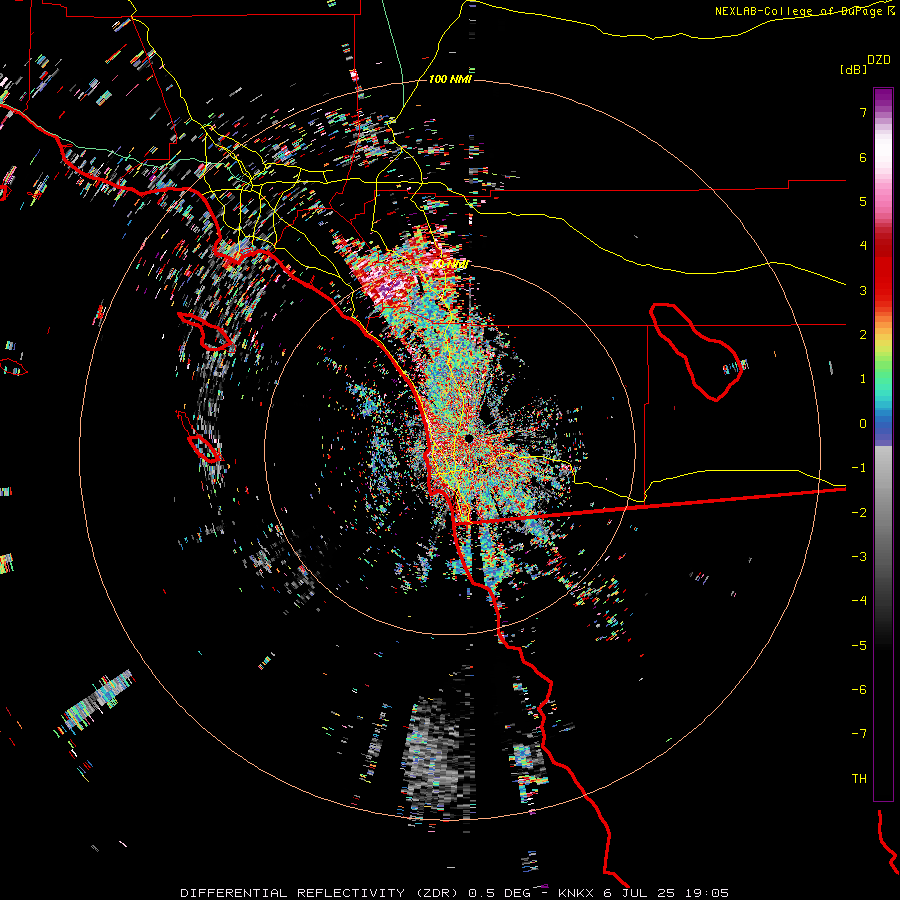Click the 0.5 DEG elevation text
Viewport: 900px width, 900px height.
click(499, 893)
